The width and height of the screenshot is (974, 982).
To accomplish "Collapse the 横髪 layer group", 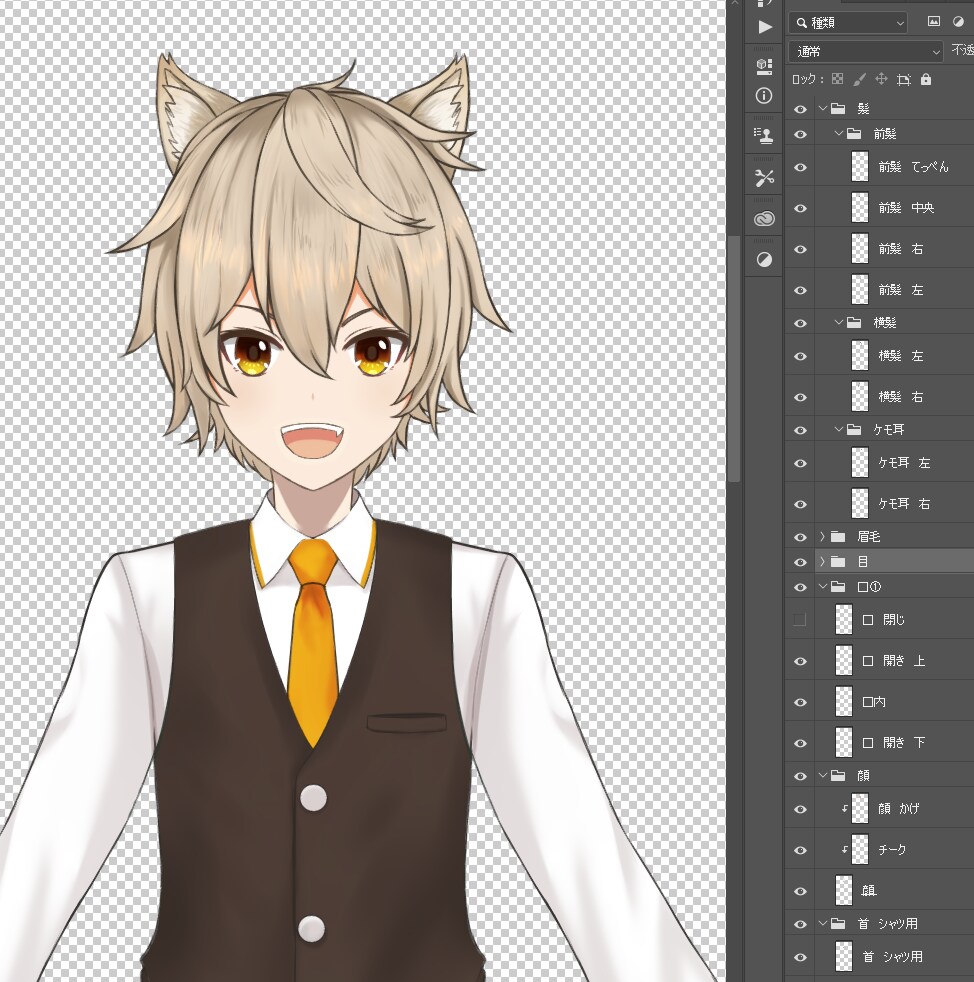I will pos(839,323).
